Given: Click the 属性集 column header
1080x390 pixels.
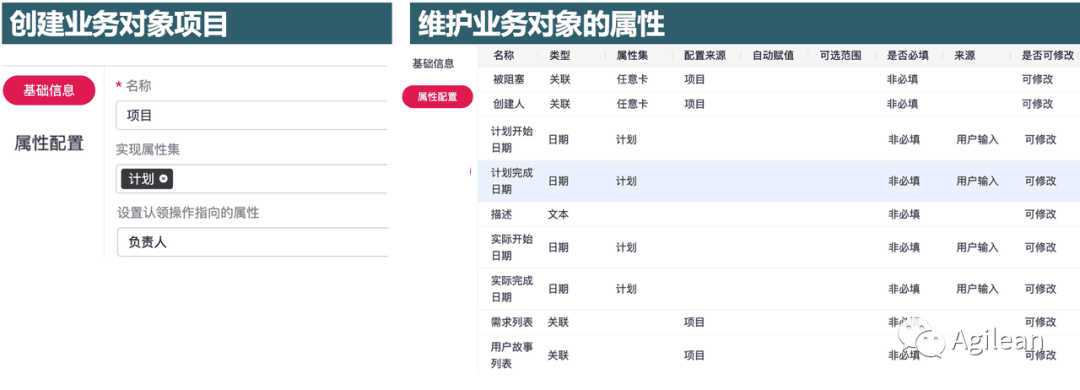Looking at the screenshot, I should pos(632,55).
